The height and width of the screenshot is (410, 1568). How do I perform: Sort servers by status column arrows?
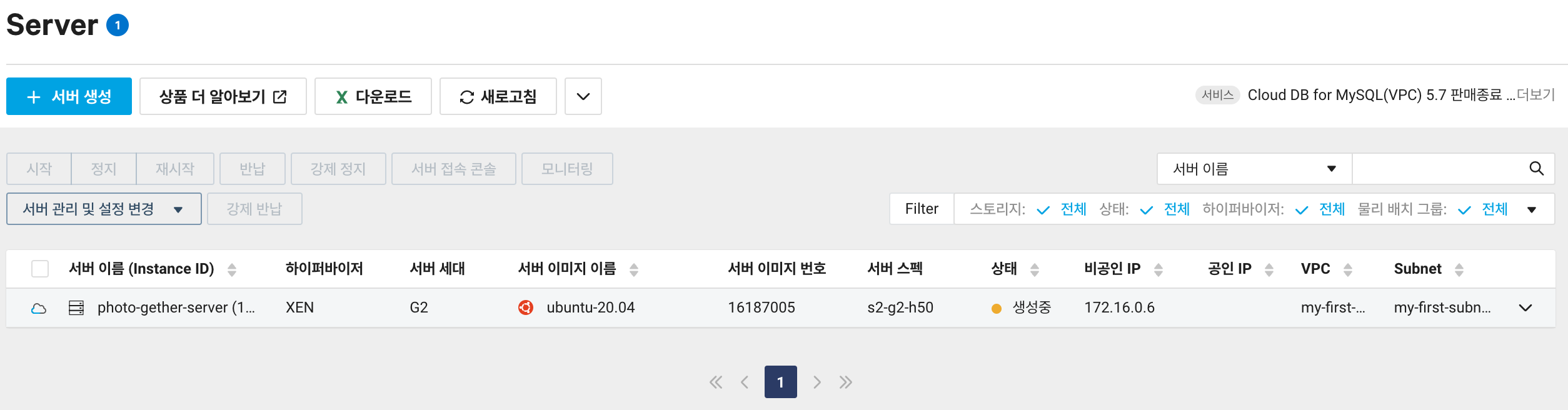pyautogui.click(x=1035, y=269)
